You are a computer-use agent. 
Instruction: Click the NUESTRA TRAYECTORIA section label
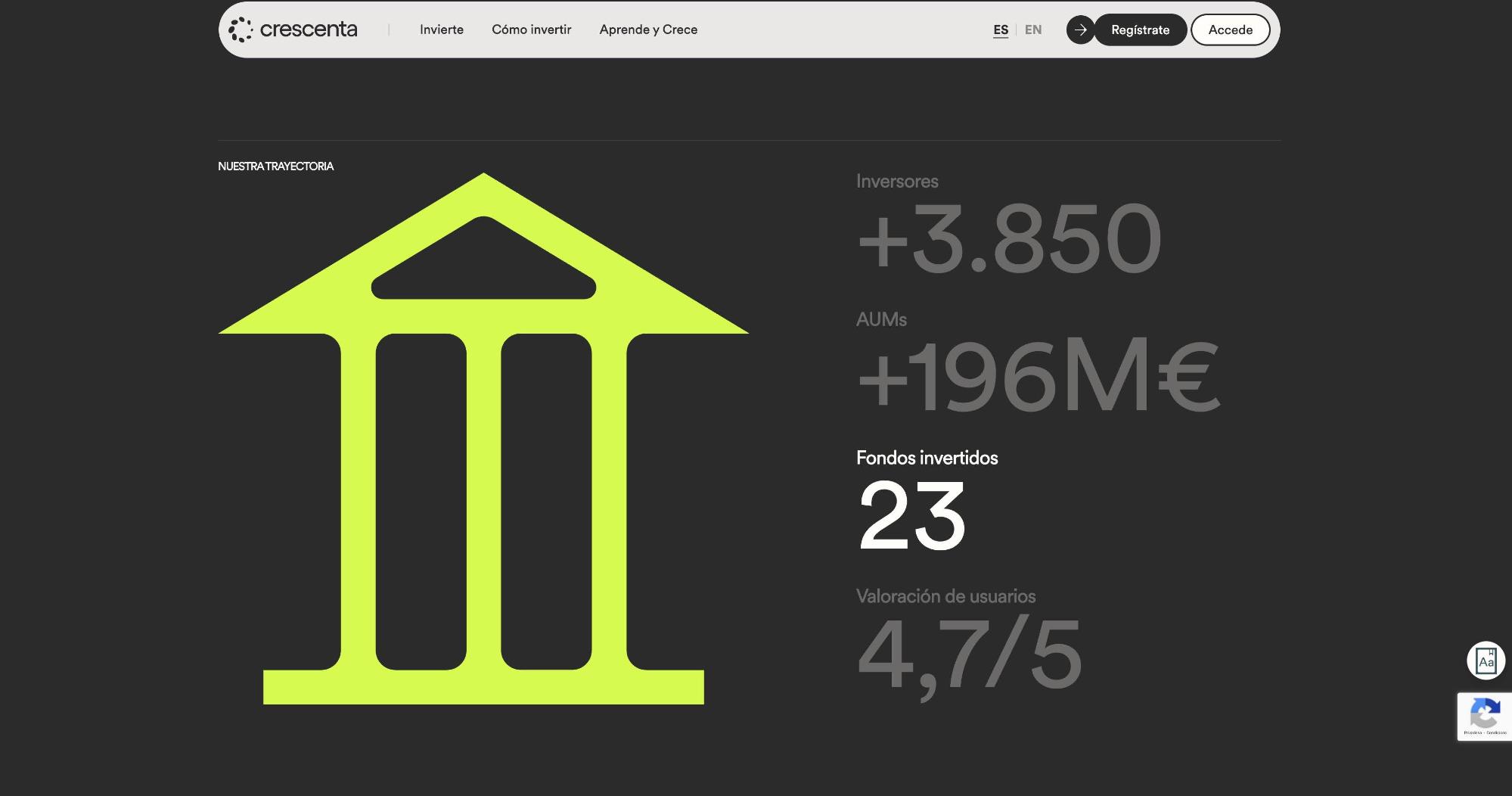[x=275, y=166]
